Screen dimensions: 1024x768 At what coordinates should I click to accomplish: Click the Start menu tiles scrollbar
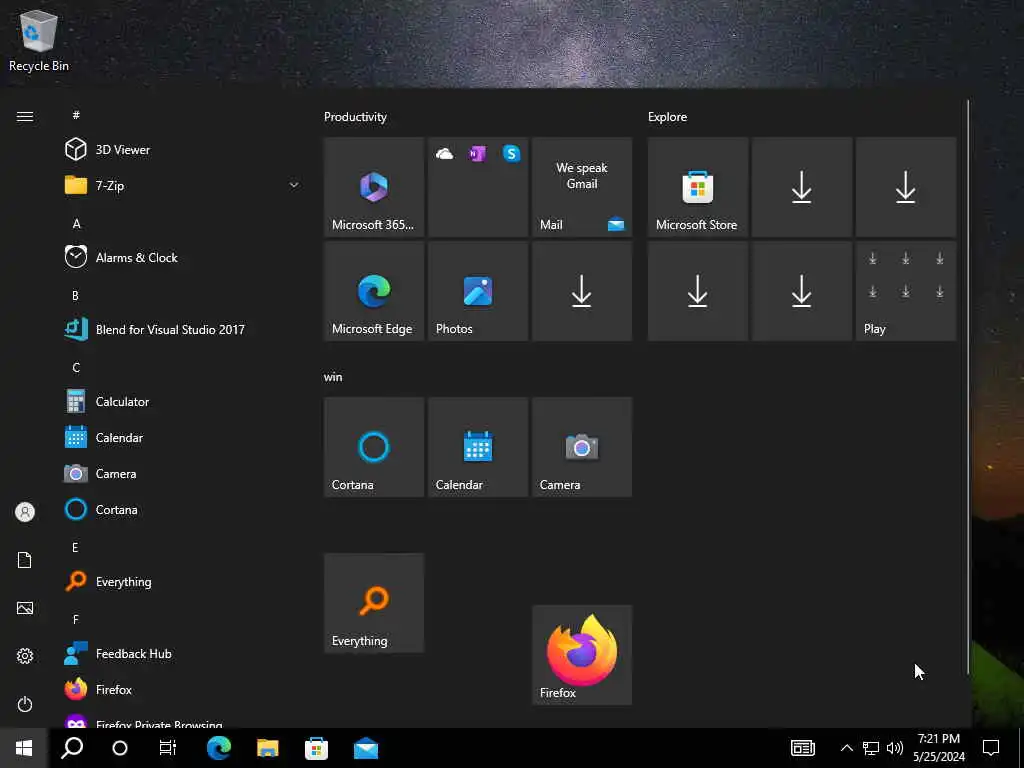coord(968,387)
